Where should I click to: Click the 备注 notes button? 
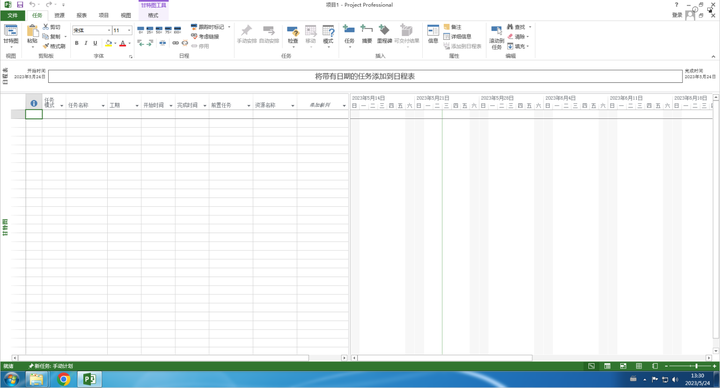click(x=453, y=27)
